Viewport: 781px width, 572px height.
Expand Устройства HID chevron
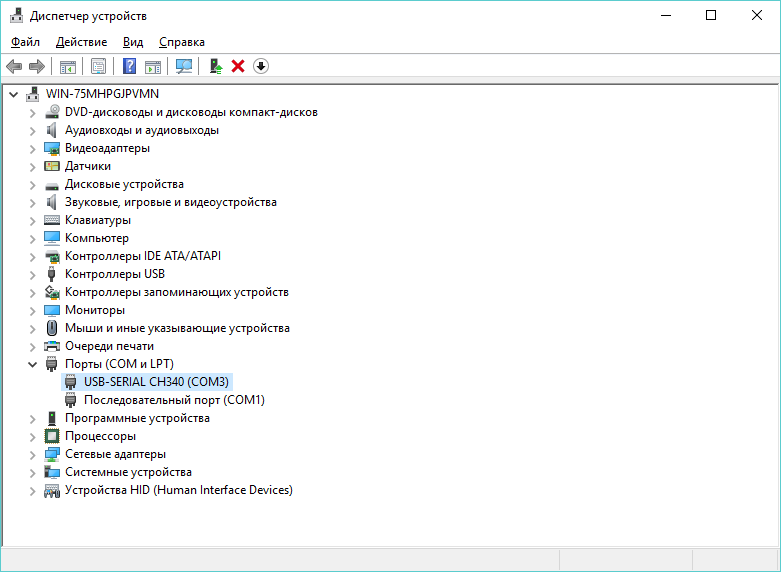[x=32, y=490]
